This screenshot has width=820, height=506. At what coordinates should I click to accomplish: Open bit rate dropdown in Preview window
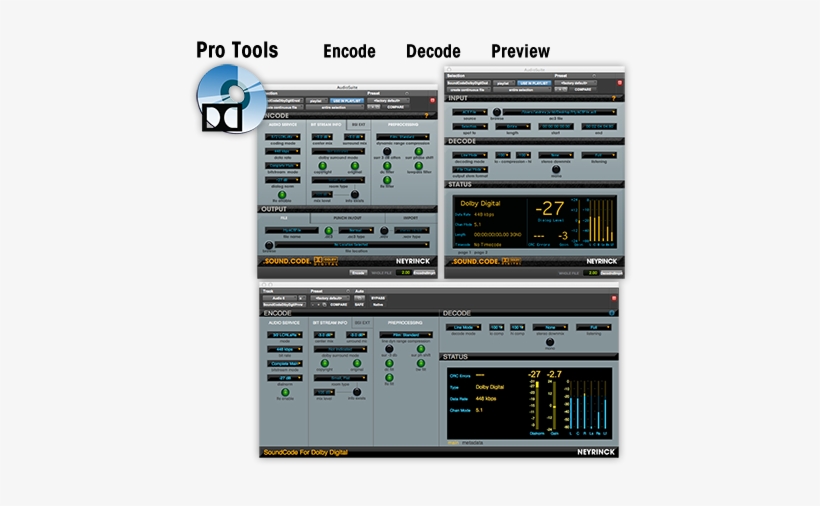pos(285,349)
